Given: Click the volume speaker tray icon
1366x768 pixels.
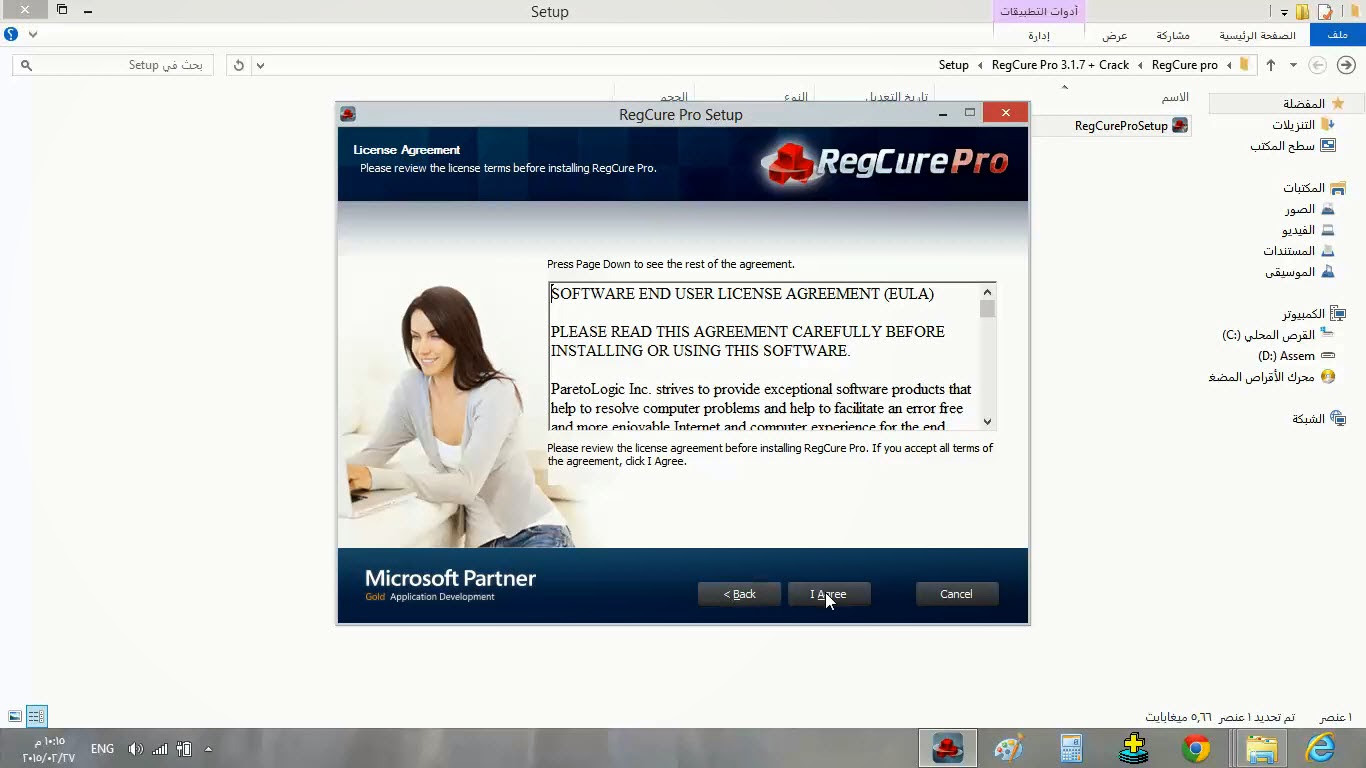Looking at the screenshot, I should (136, 748).
